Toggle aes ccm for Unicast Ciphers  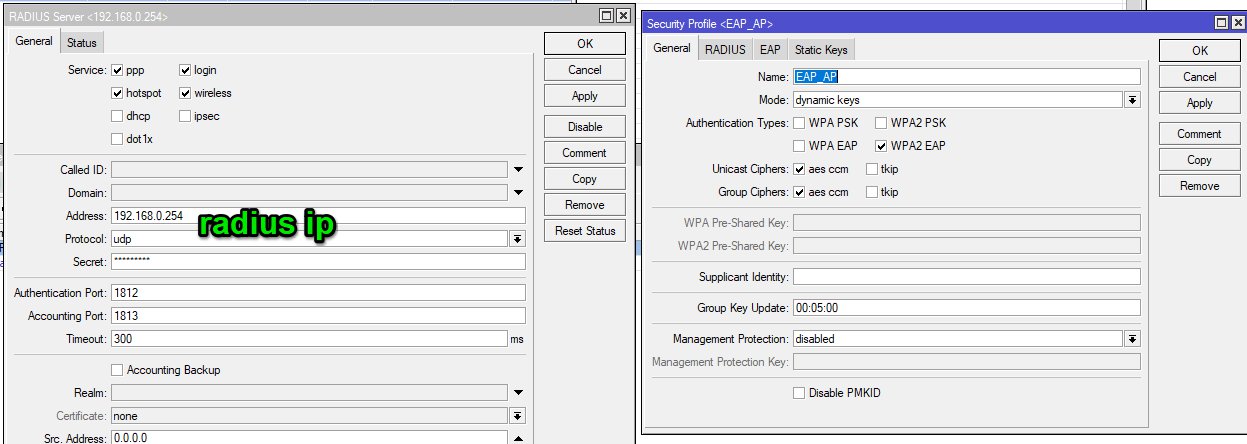pyautogui.click(x=799, y=169)
